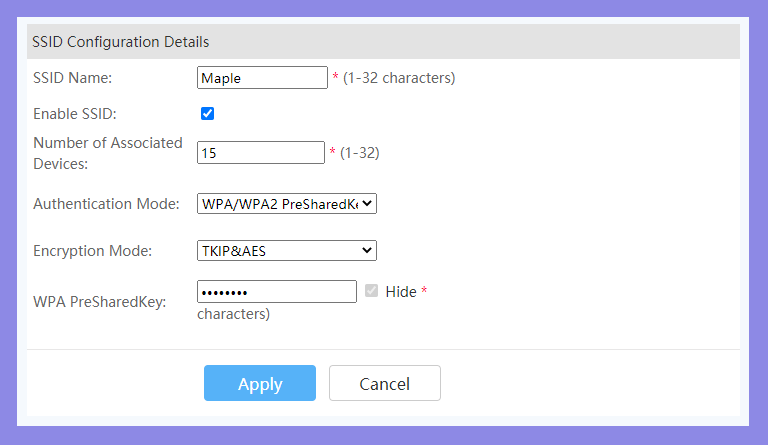
Task: Click the Authentication Mode label
Action: 106,204
